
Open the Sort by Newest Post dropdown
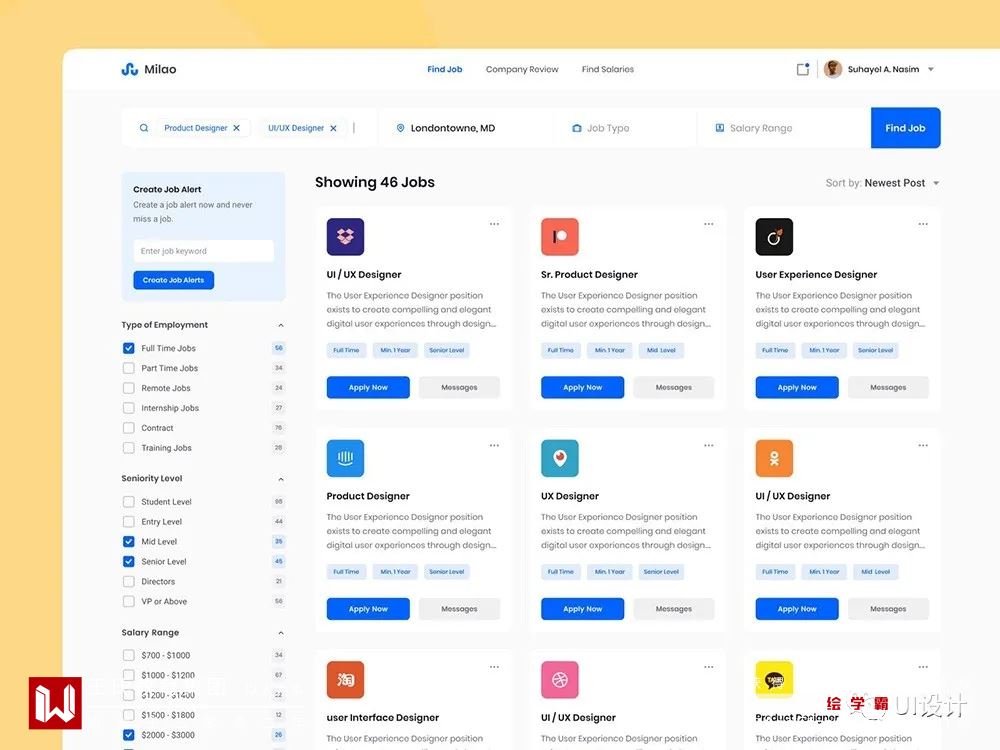click(x=882, y=183)
